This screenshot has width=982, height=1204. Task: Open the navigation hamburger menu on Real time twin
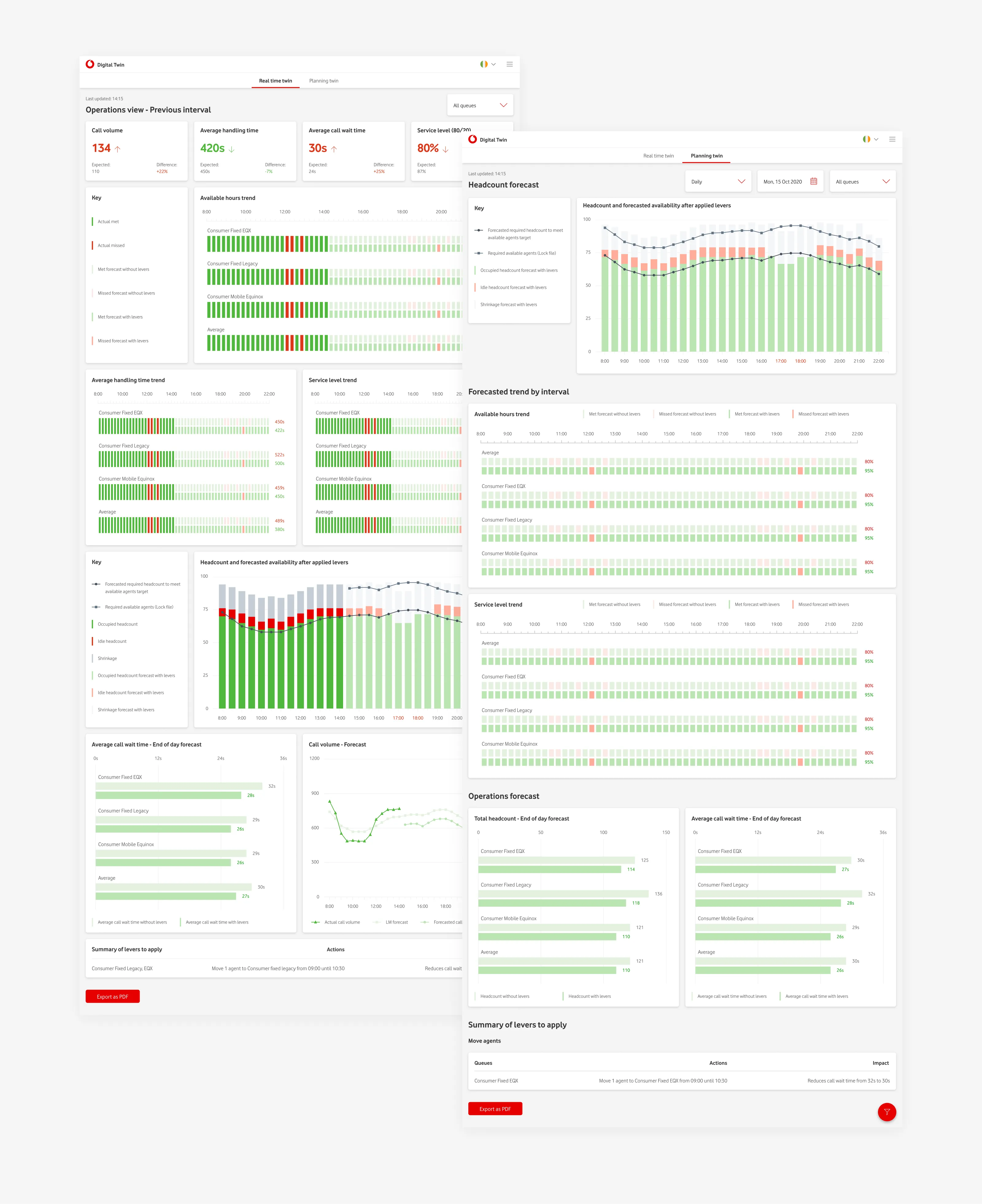tap(510, 64)
